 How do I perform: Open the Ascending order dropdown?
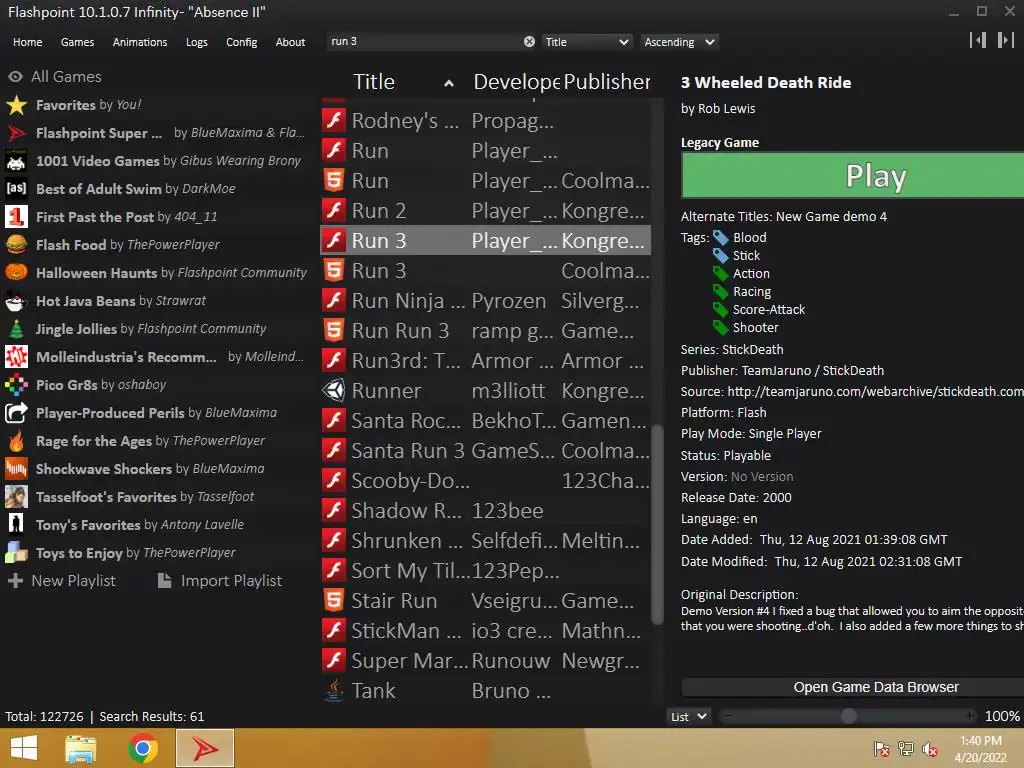point(679,42)
